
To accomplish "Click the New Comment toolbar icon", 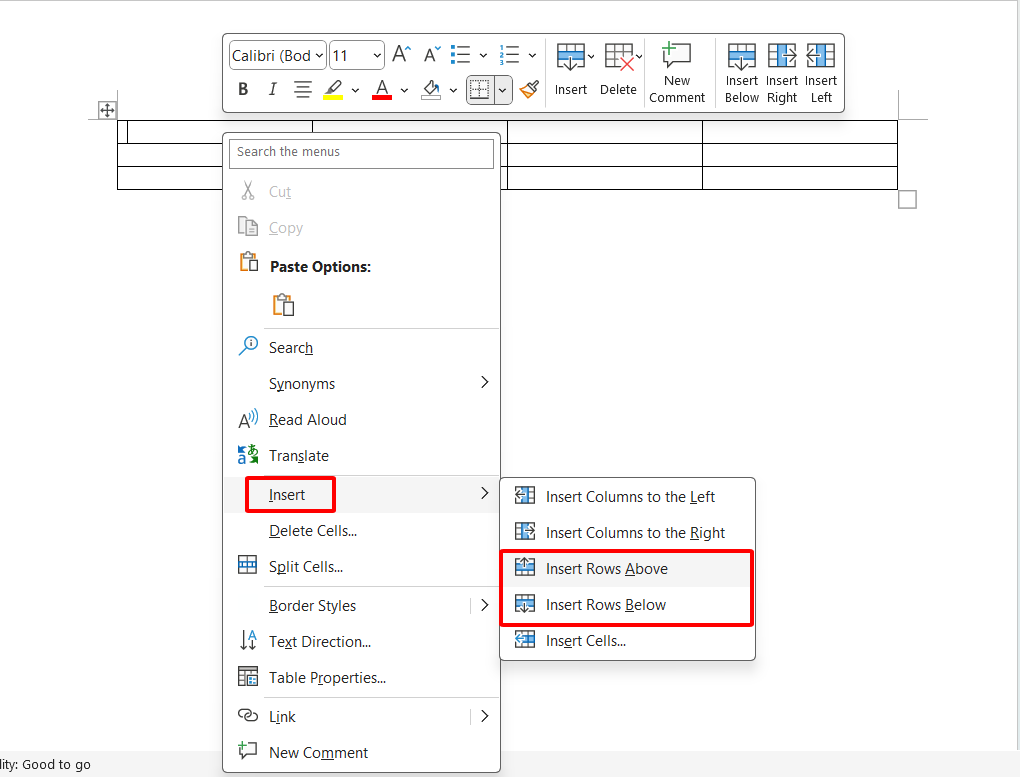I will (677, 72).
